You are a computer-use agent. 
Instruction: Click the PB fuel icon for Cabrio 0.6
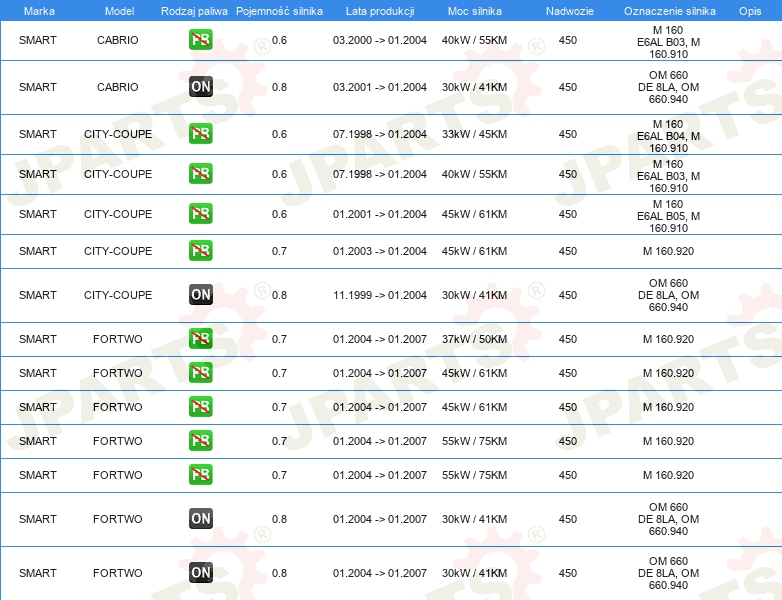point(200,40)
